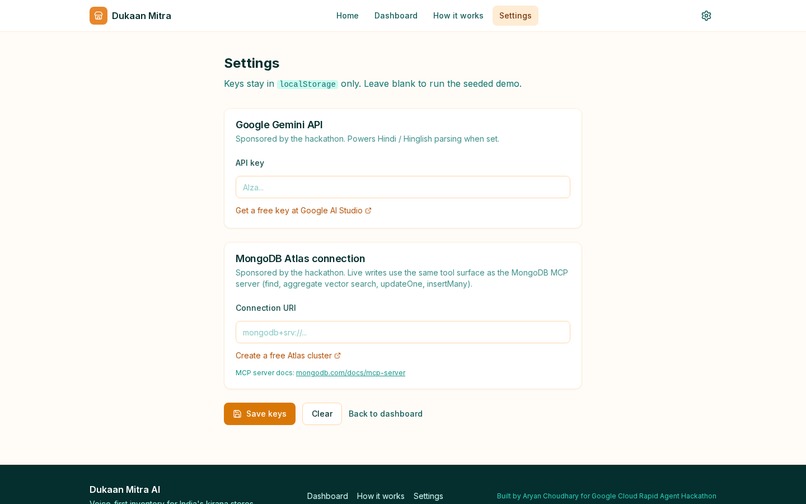Click the Connection URI field label
This screenshot has height=504, width=806.
click(x=266, y=308)
